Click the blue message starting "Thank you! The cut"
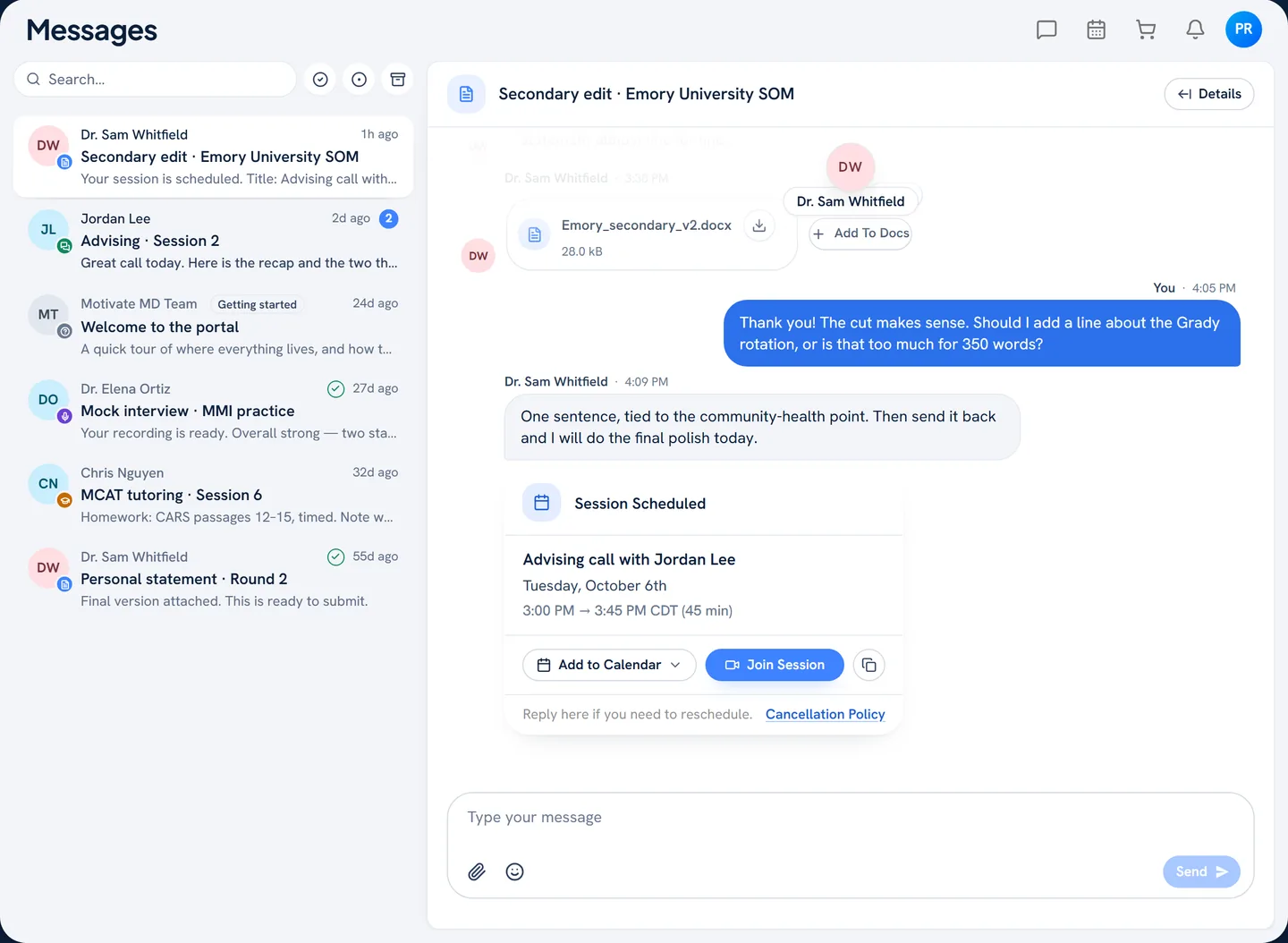This screenshot has width=1288, height=943. pyautogui.click(x=982, y=334)
